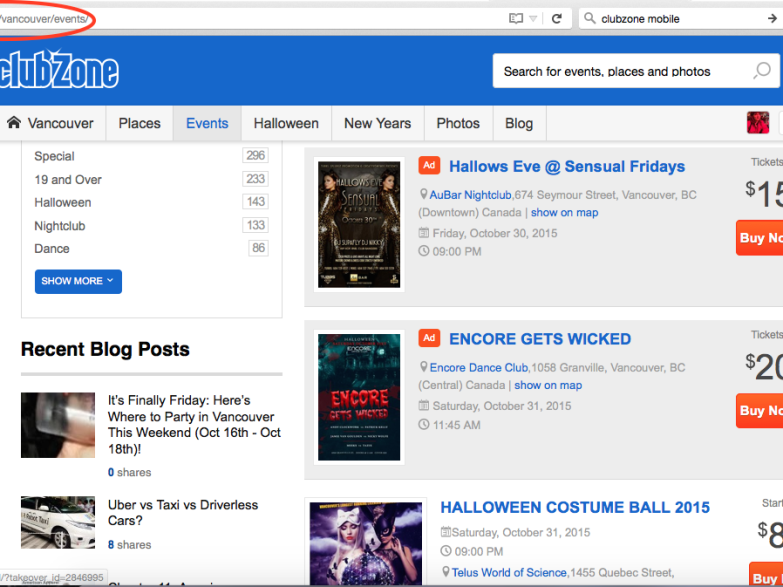Click the 296 count badge
This screenshot has height=587, width=783.
(x=256, y=155)
